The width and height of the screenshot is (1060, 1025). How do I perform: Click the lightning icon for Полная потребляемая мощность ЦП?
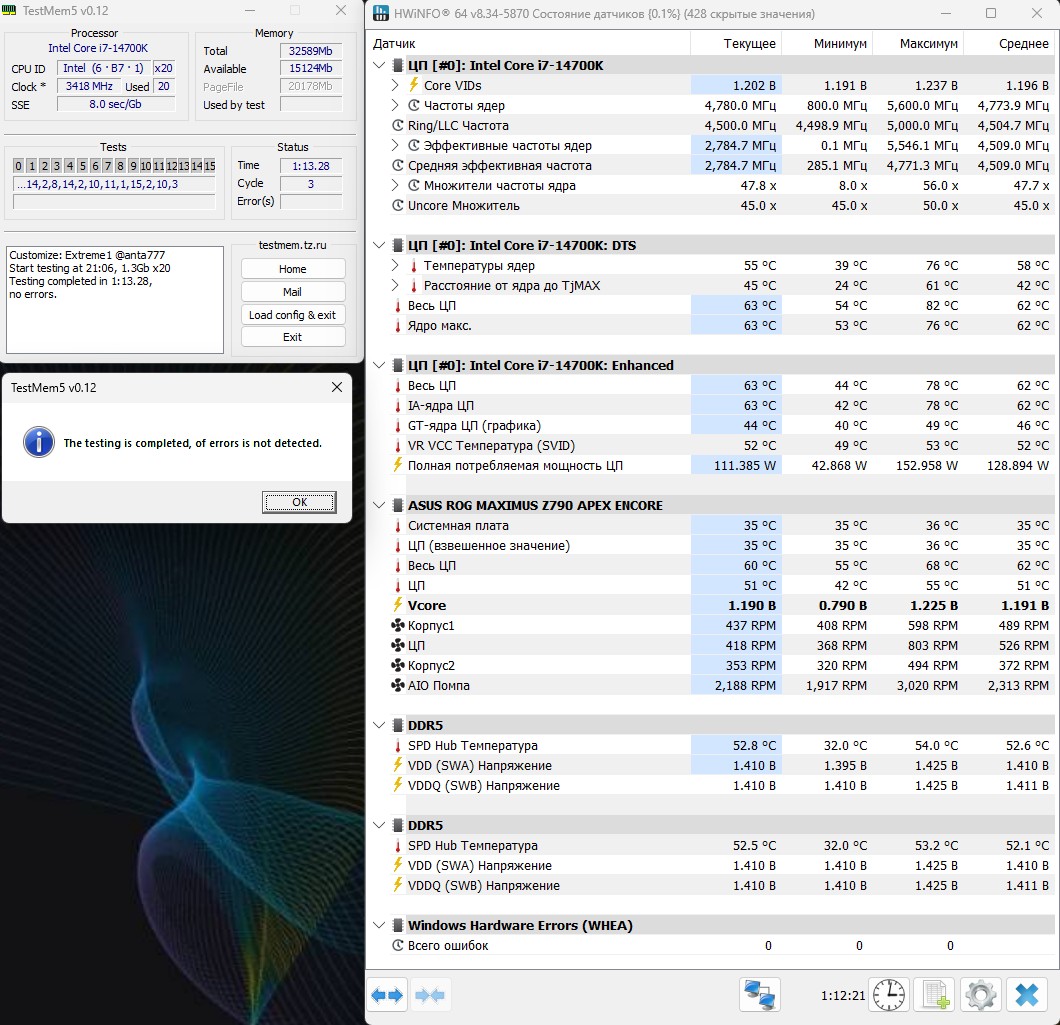(398, 465)
